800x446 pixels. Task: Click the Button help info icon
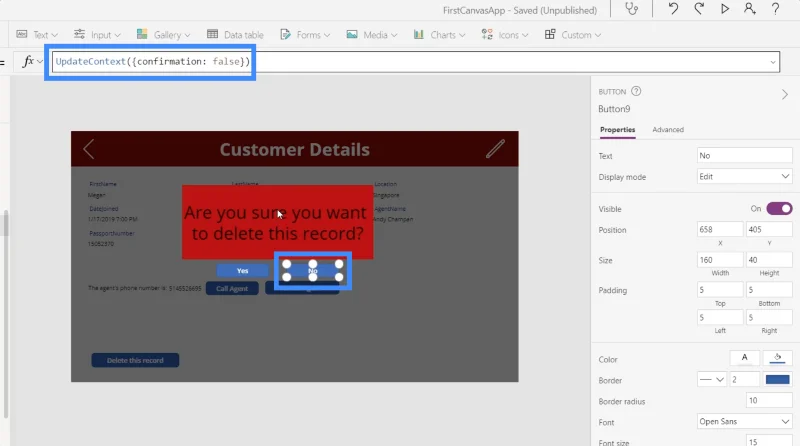click(x=636, y=91)
